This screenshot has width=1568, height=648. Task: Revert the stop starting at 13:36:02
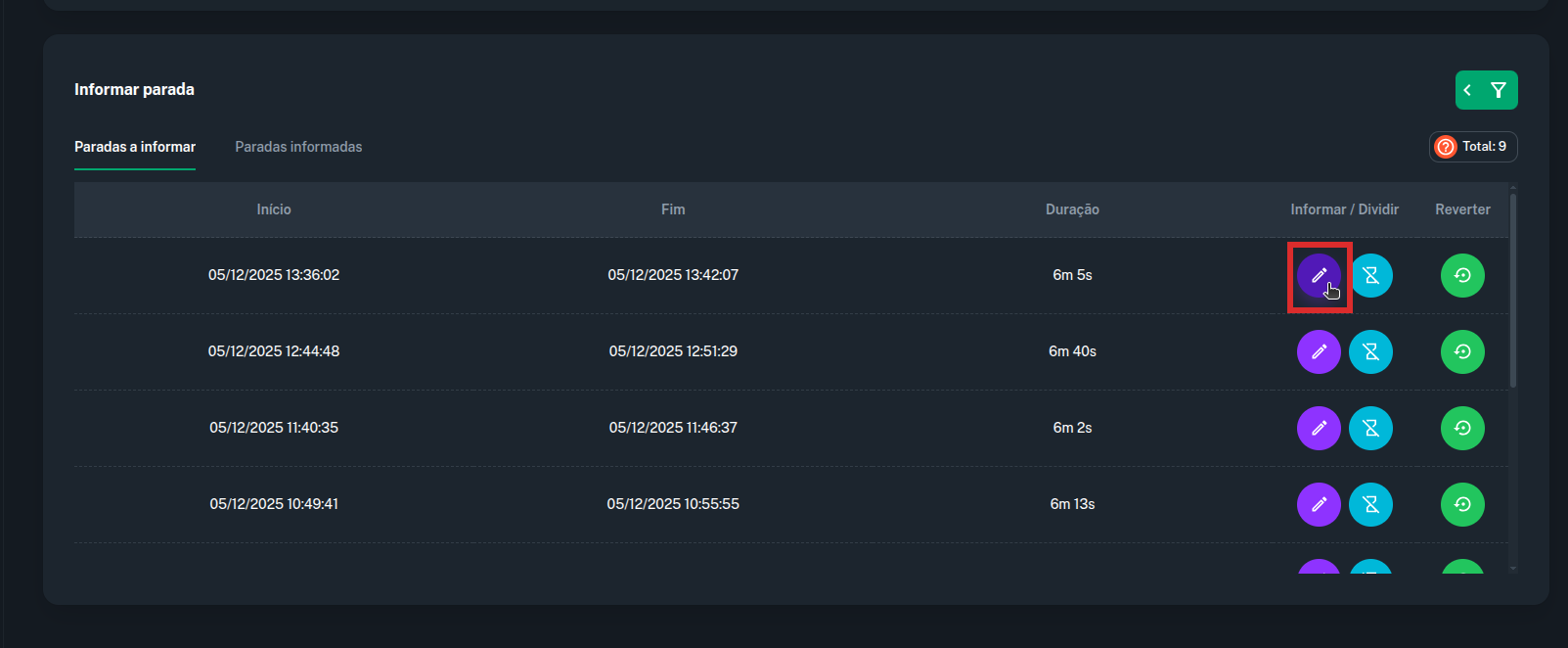tap(1462, 275)
